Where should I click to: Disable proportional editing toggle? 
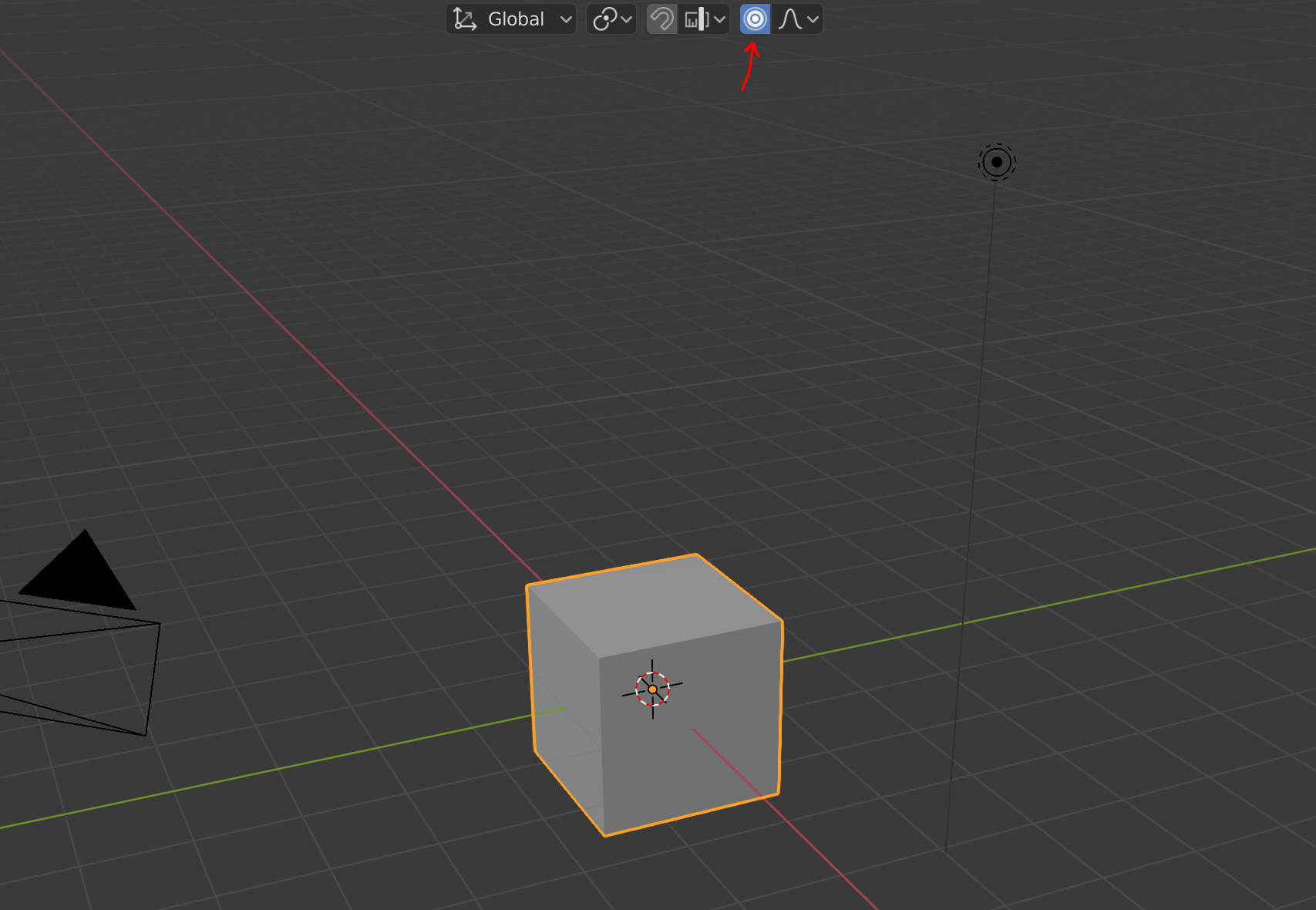[755, 19]
